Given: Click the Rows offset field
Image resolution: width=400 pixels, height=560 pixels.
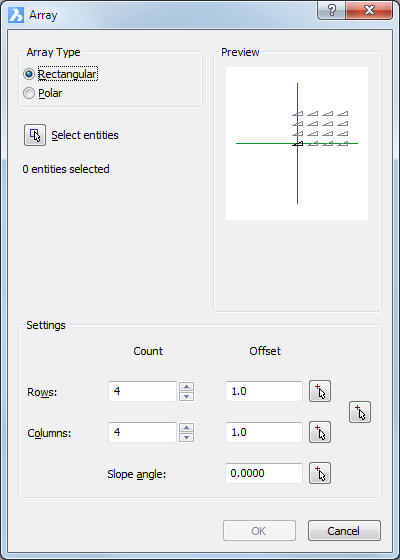Looking at the screenshot, I should click(x=264, y=391).
